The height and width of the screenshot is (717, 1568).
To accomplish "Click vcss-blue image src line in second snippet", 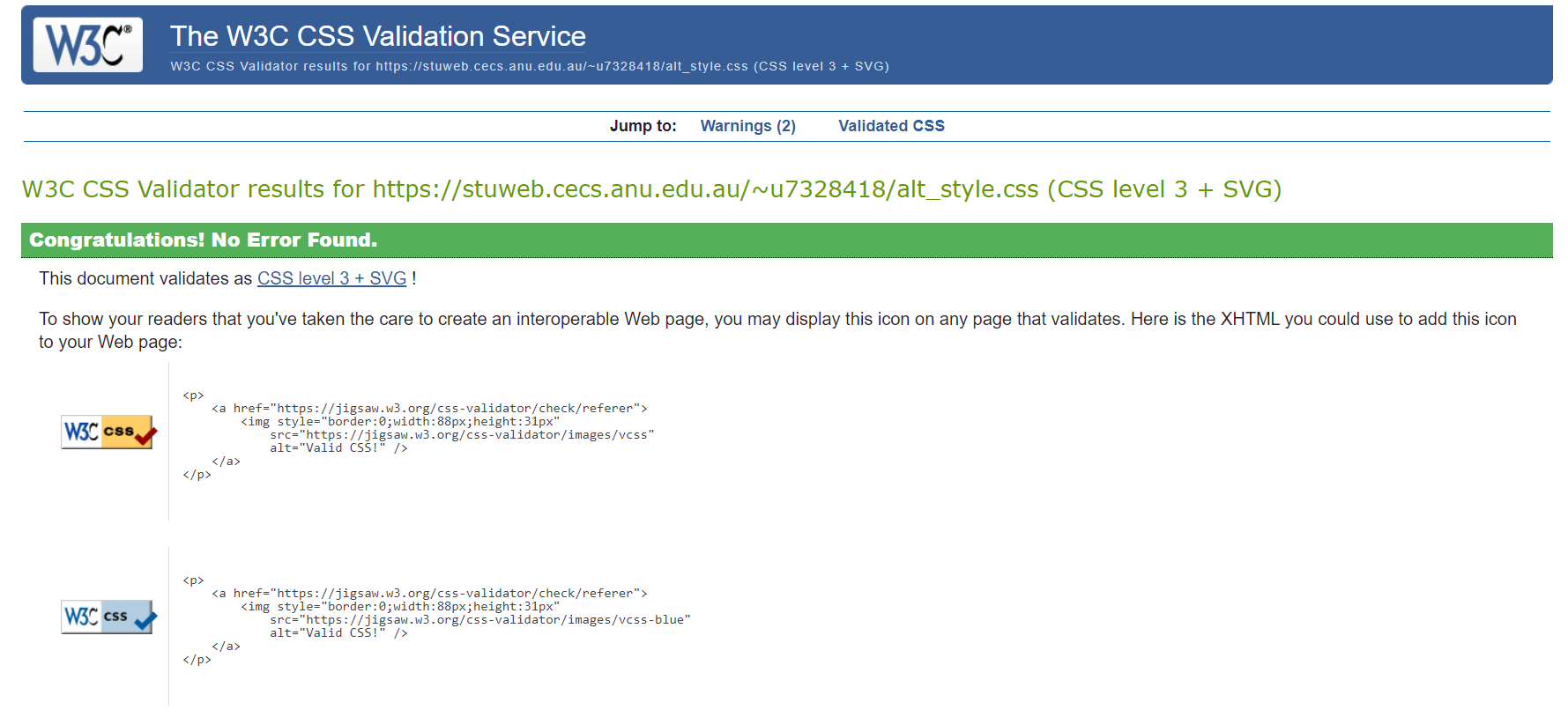I will click(480, 620).
